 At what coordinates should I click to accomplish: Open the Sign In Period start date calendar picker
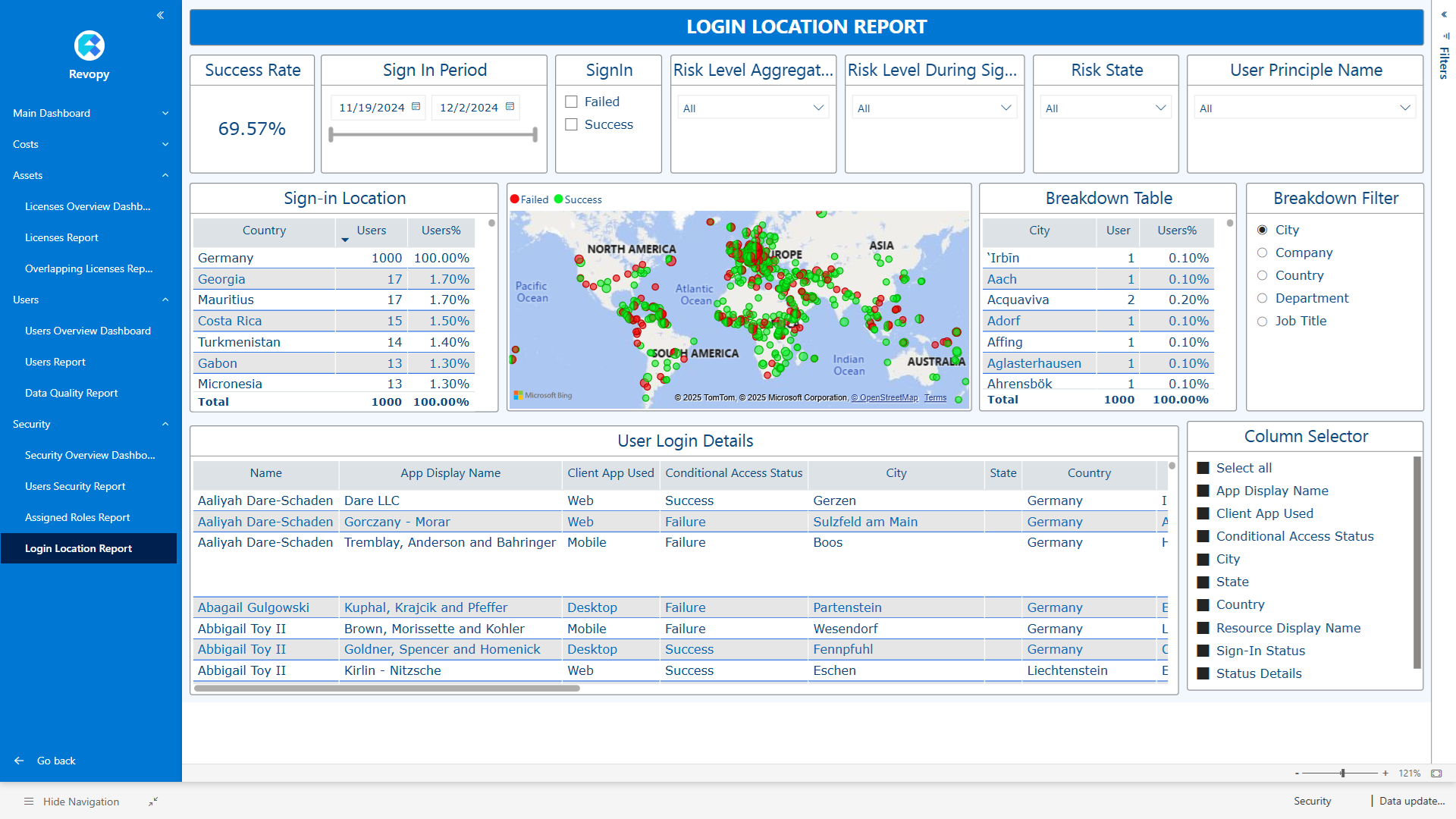point(415,107)
